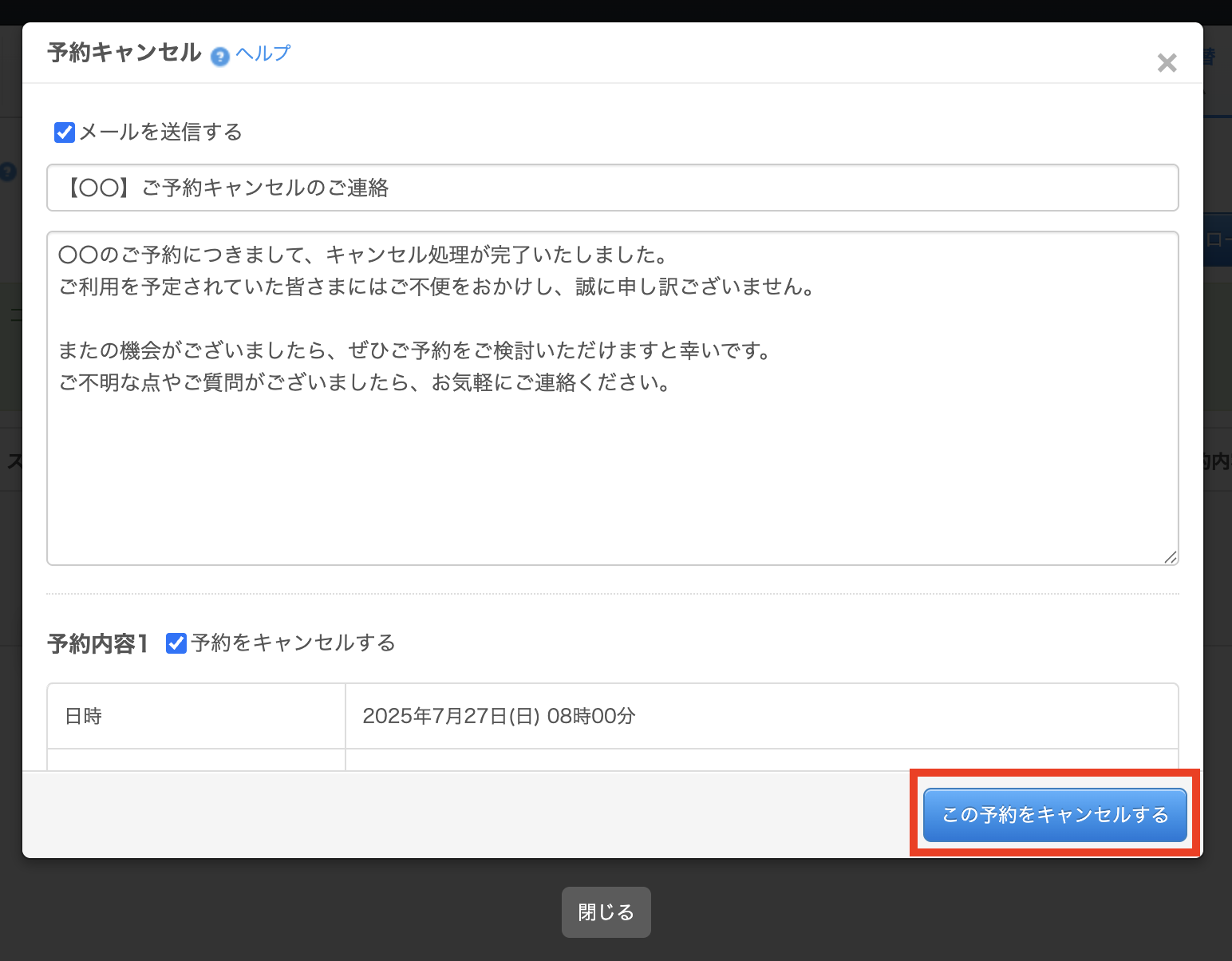This screenshot has height=961, width=1232.
Task: Click the 予約をキャンセルする label text
Action: point(293,643)
